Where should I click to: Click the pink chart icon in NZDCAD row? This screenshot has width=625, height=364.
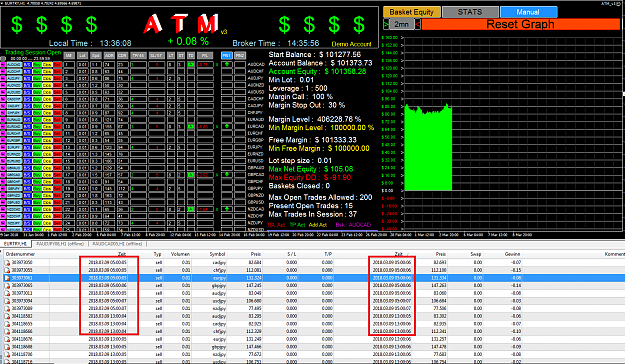(x=2, y=209)
